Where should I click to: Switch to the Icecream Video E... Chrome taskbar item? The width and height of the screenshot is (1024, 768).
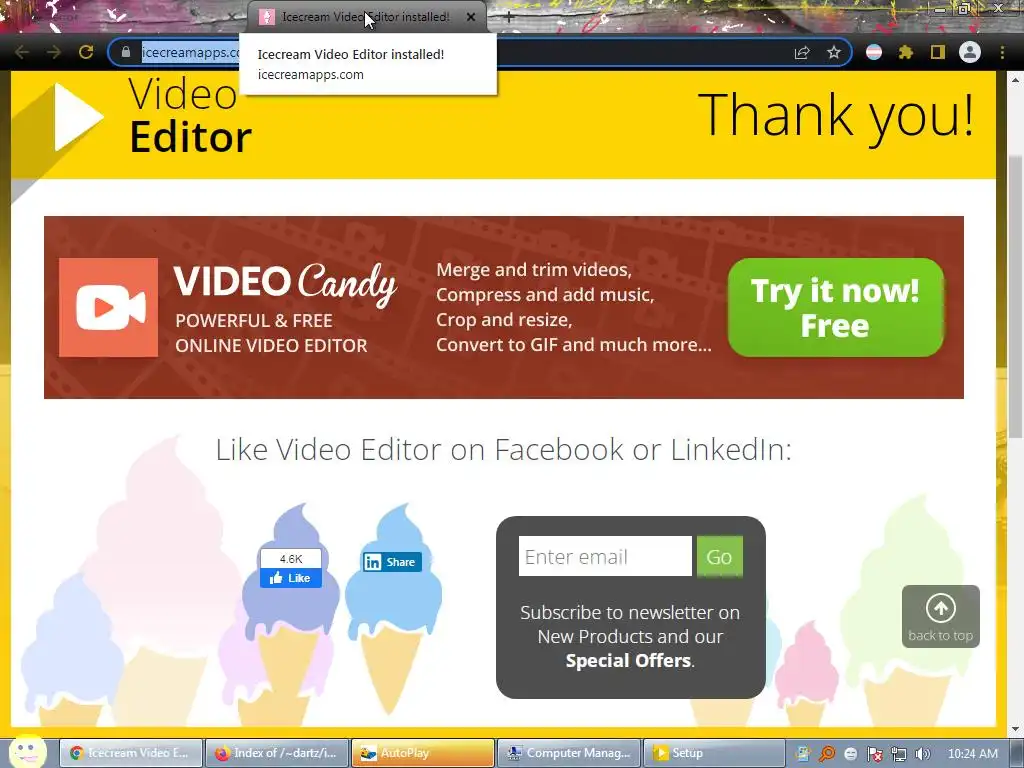131,753
